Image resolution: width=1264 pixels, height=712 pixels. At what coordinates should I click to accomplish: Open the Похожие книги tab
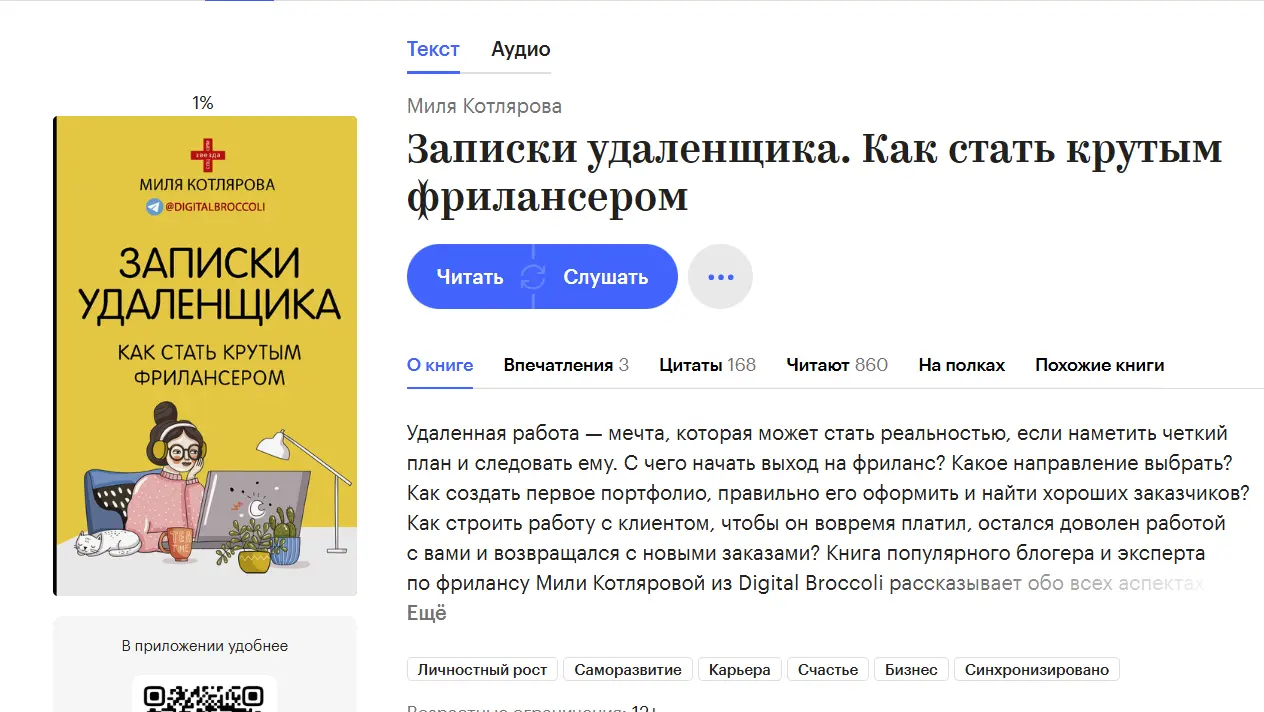(1100, 365)
